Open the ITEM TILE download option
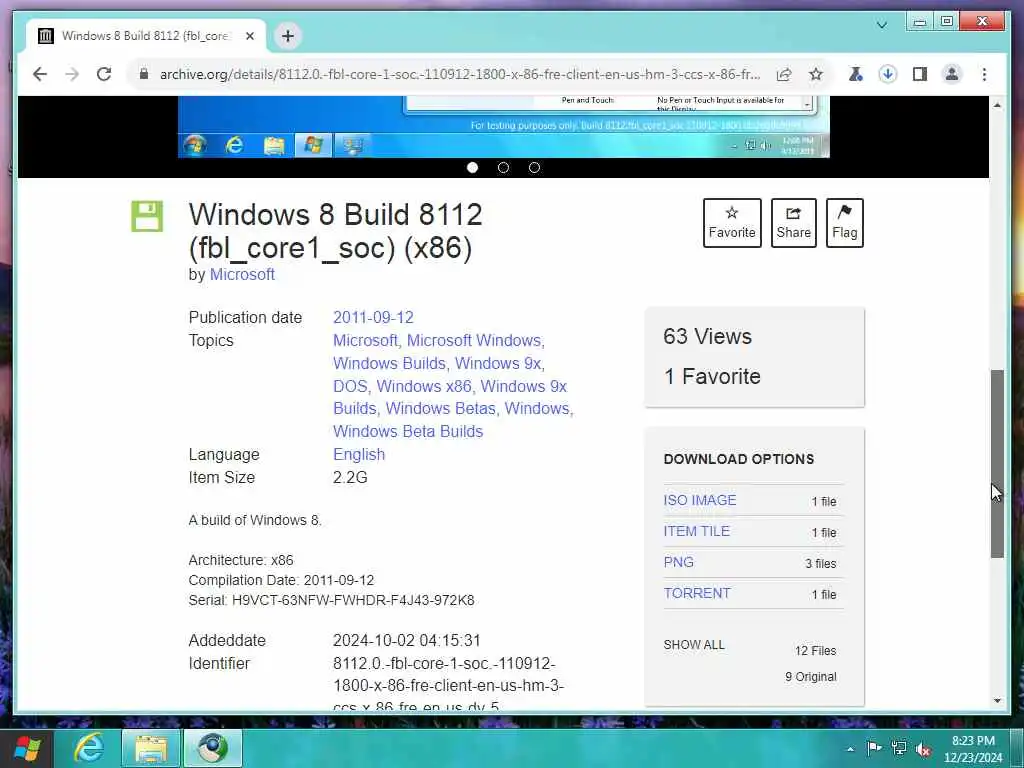This screenshot has width=1024, height=768. coord(696,531)
